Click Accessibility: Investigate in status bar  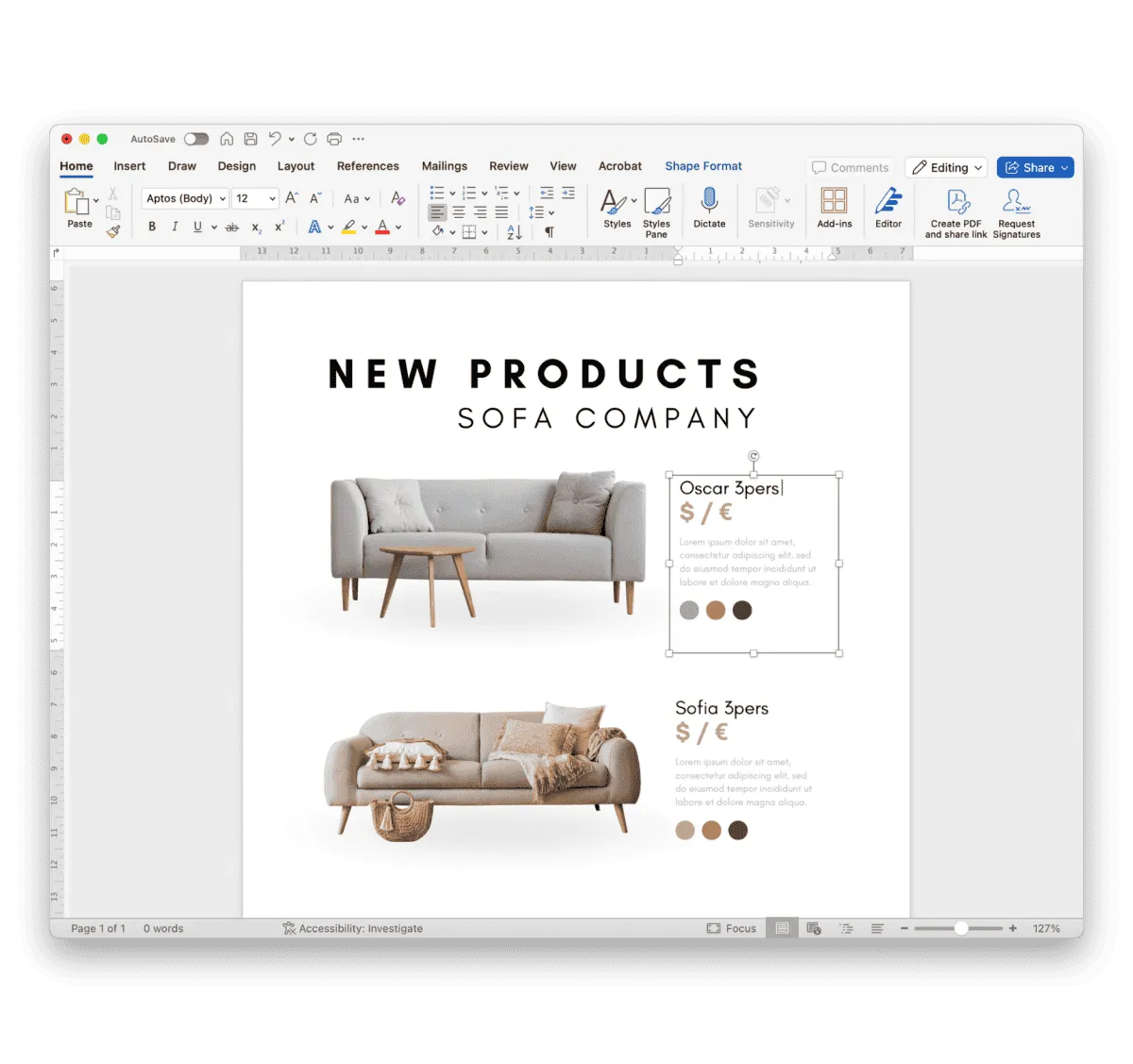click(352, 929)
